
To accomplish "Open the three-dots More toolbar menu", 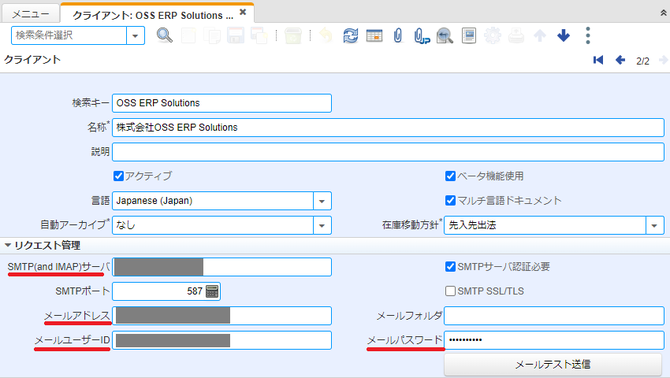I will point(588,35).
